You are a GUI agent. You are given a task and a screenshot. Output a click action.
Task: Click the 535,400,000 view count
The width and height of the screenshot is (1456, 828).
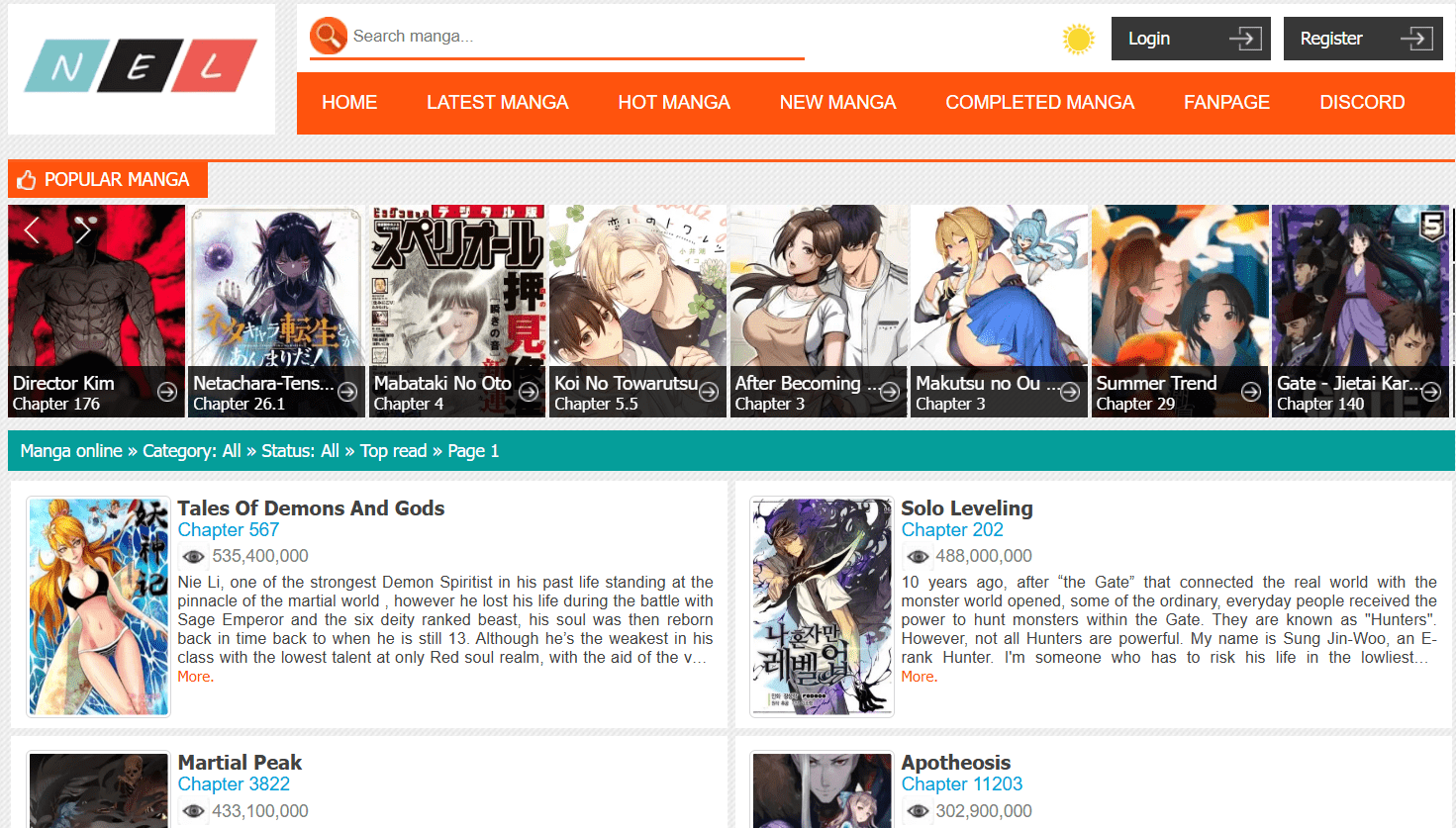pos(260,556)
